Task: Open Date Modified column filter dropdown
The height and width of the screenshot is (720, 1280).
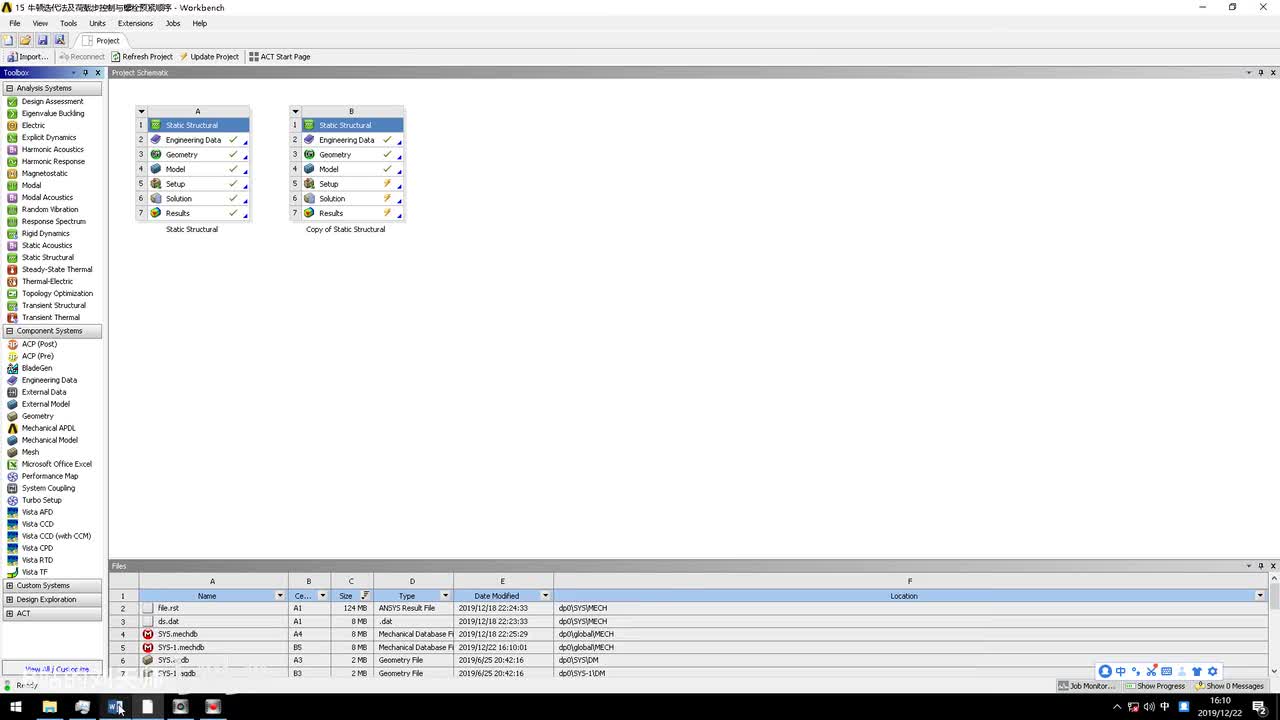Action: [546, 596]
